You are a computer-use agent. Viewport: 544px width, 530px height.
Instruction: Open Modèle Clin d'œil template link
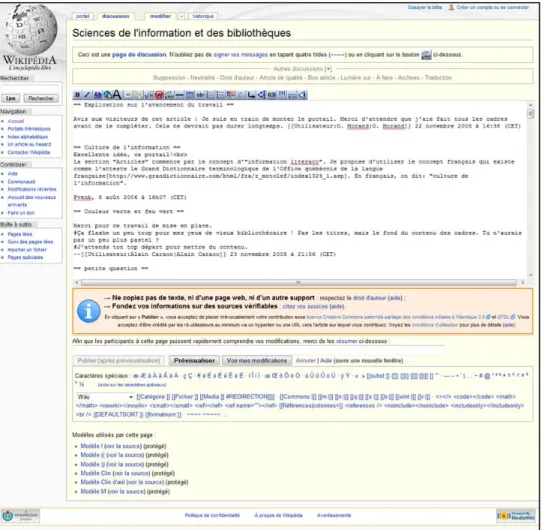[x=103, y=482]
